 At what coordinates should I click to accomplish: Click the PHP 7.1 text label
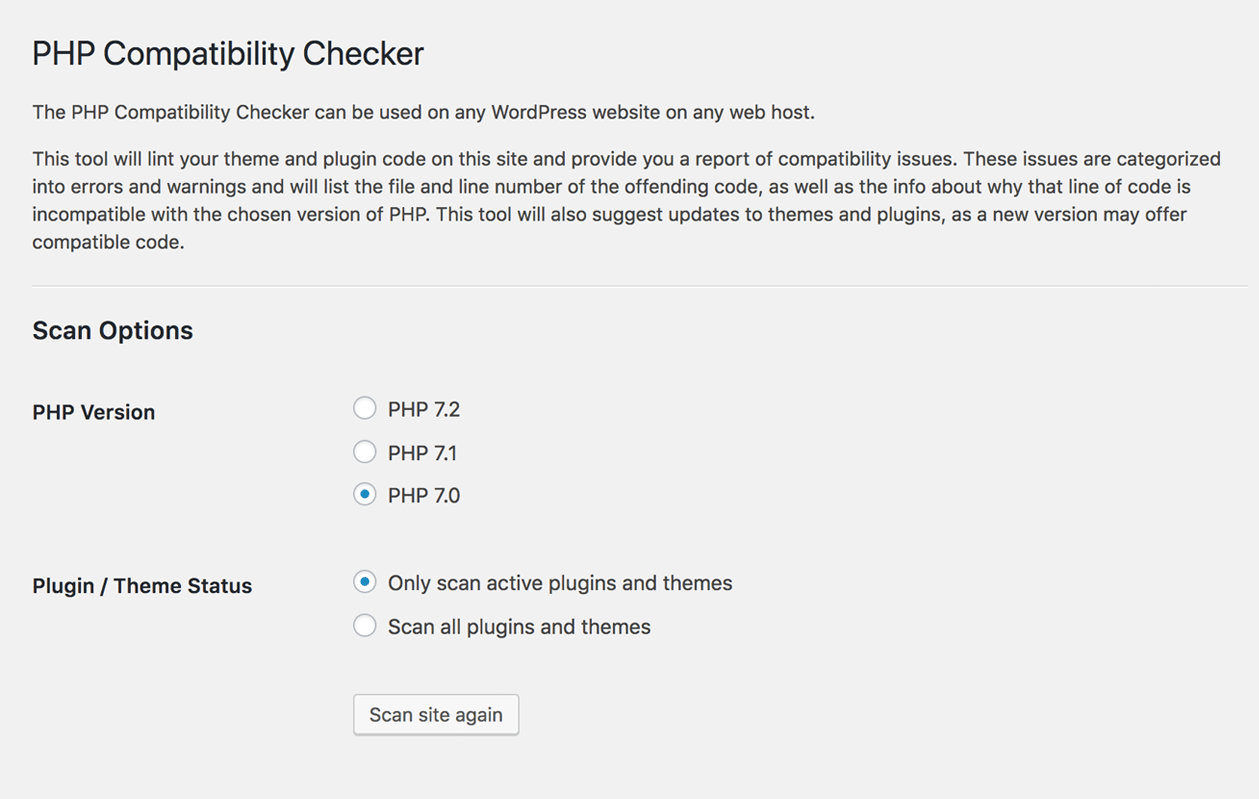[423, 452]
